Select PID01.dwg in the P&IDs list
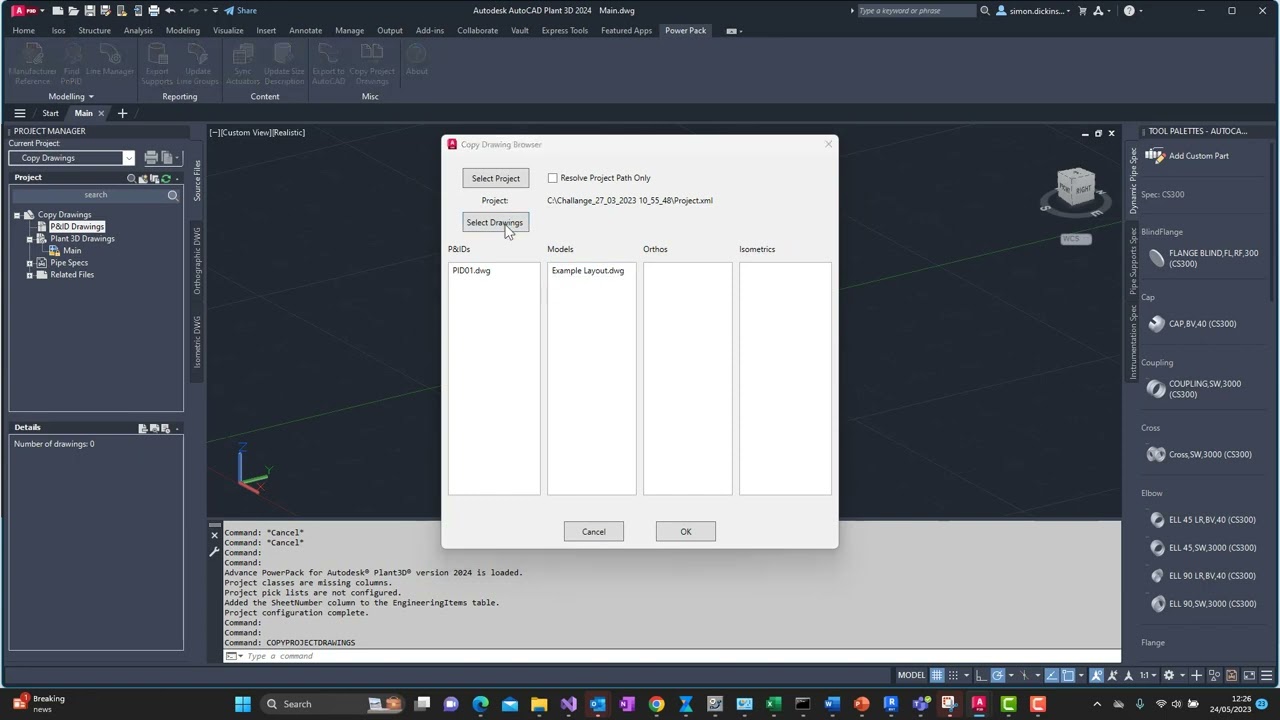1280x720 pixels. tap(471, 270)
